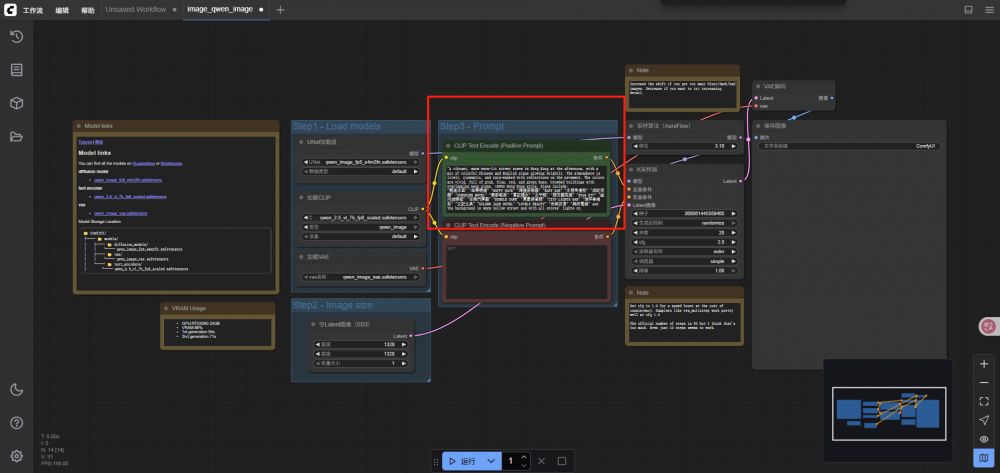Click the negative prompt text area
Viewport: 1000px width, 473px height.
(x=526, y=270)
